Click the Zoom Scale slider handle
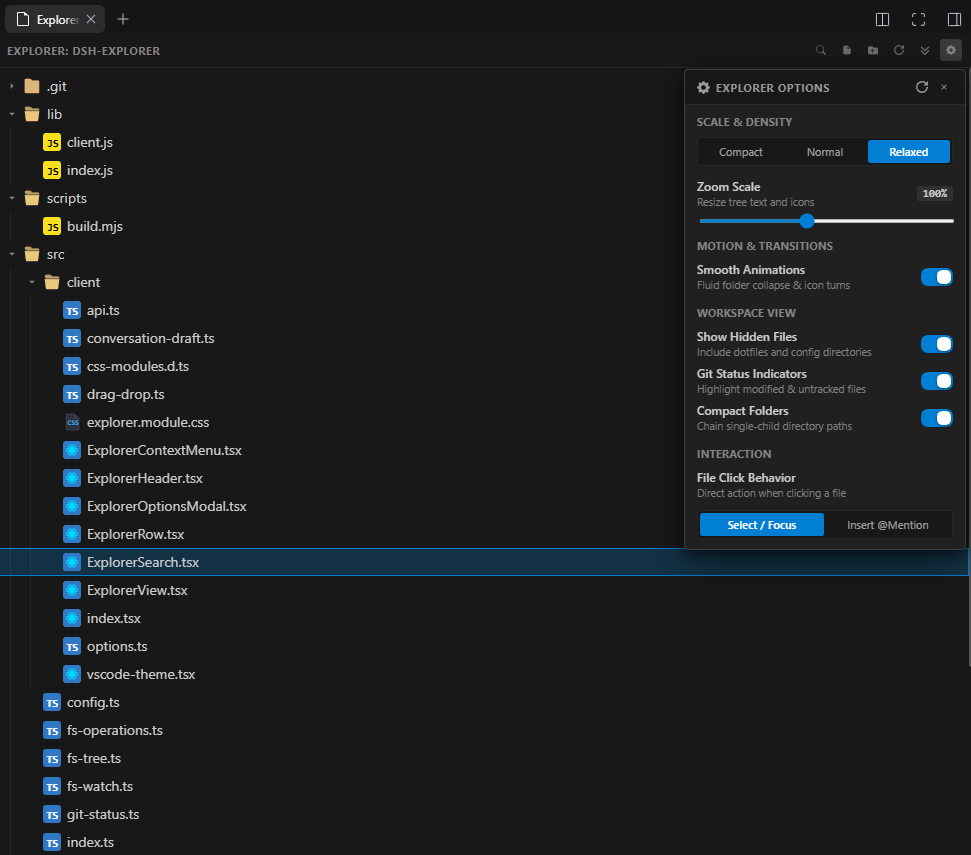The image size is (971, 855). [x=806, y=220]
